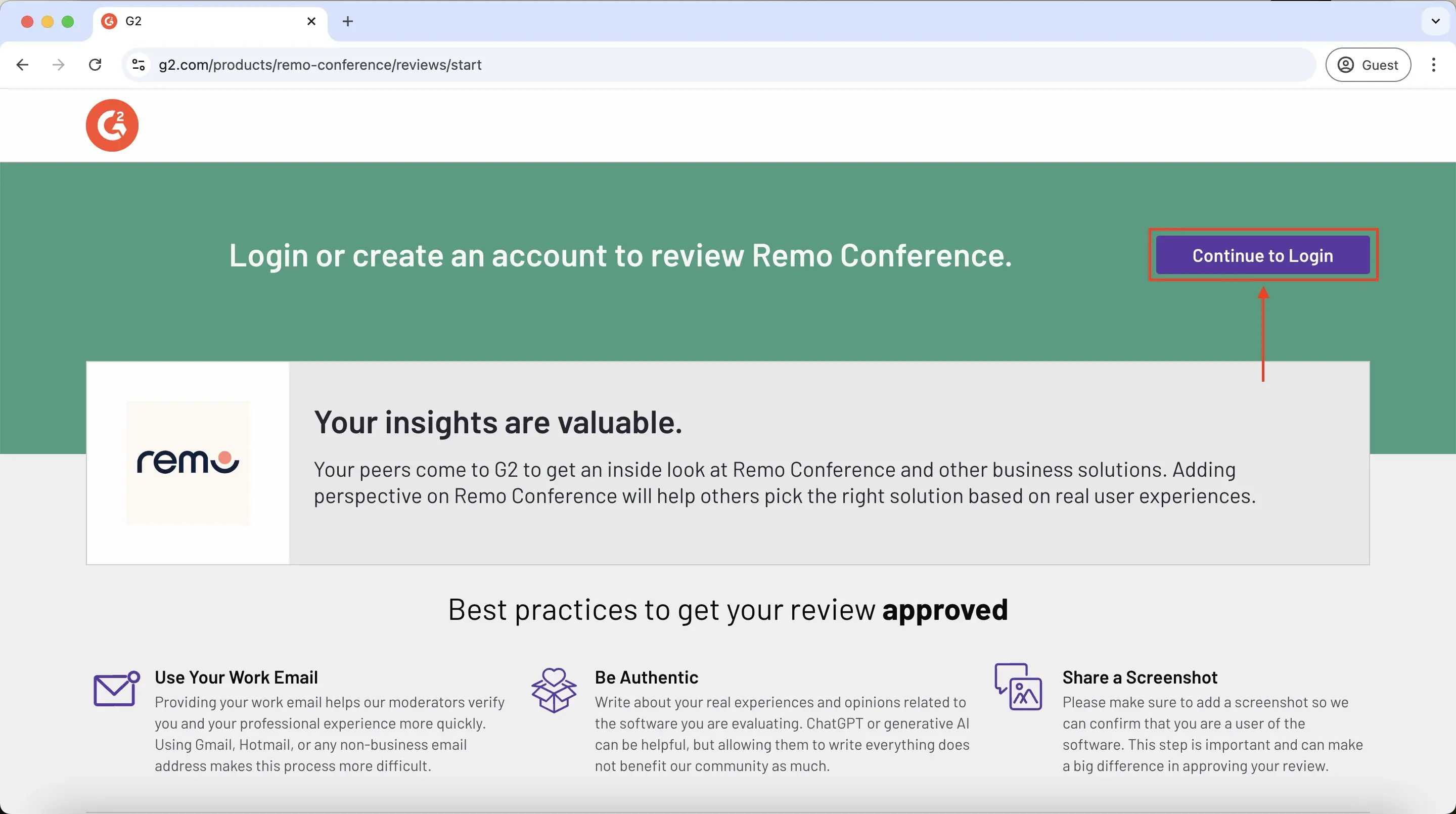
Task: Open site information icon in address bar
Action: click(x=139, y=65)
